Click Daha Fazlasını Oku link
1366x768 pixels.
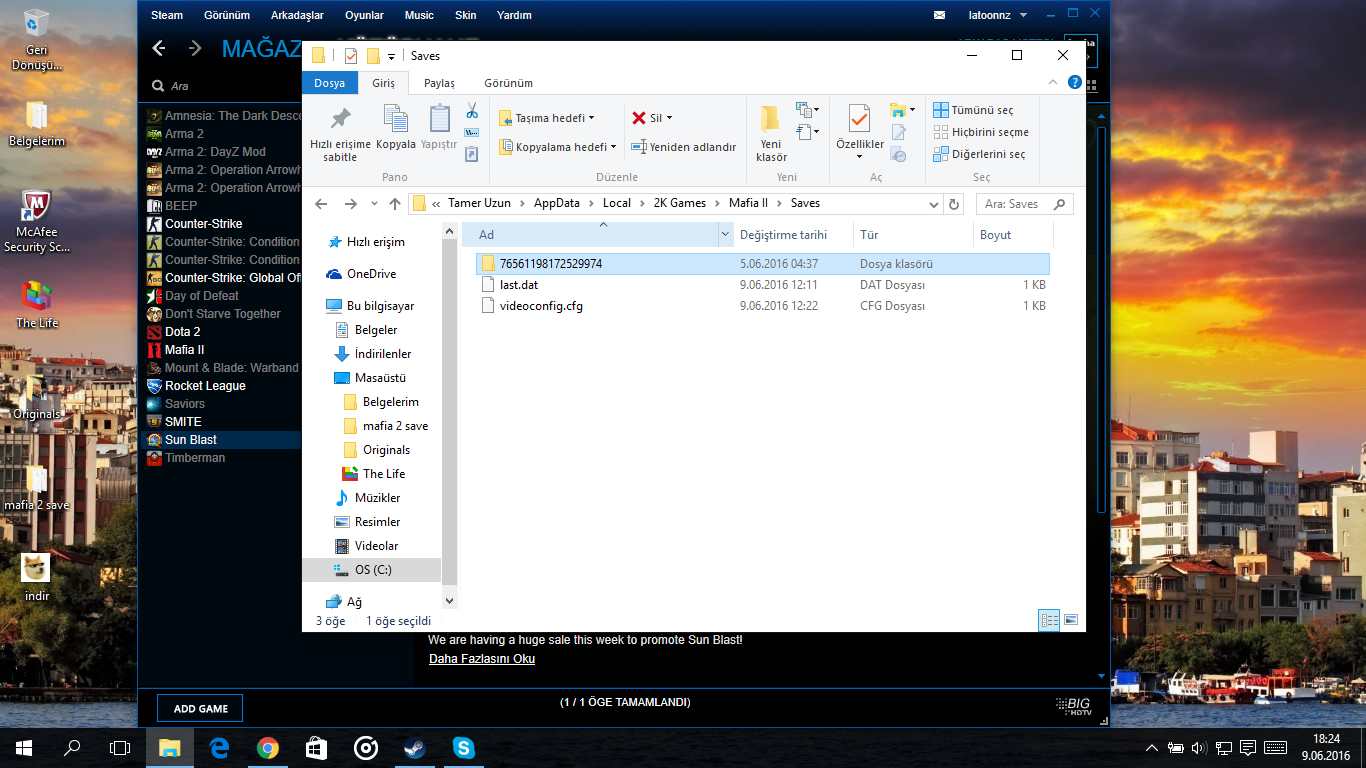[482, 659]
